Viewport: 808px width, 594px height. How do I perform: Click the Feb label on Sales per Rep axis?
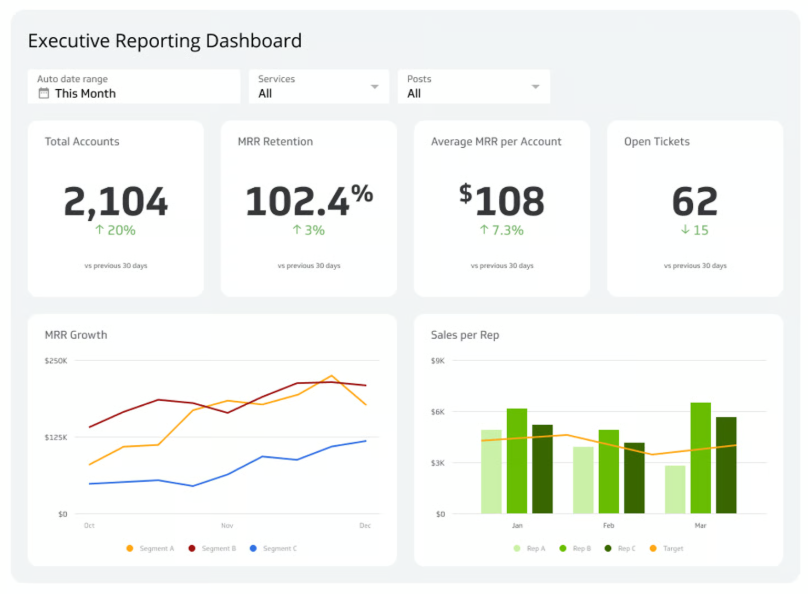609,525
